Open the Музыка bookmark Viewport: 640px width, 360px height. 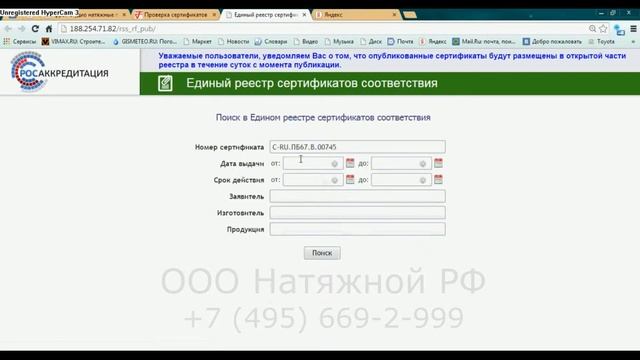[x=339, y=41]
